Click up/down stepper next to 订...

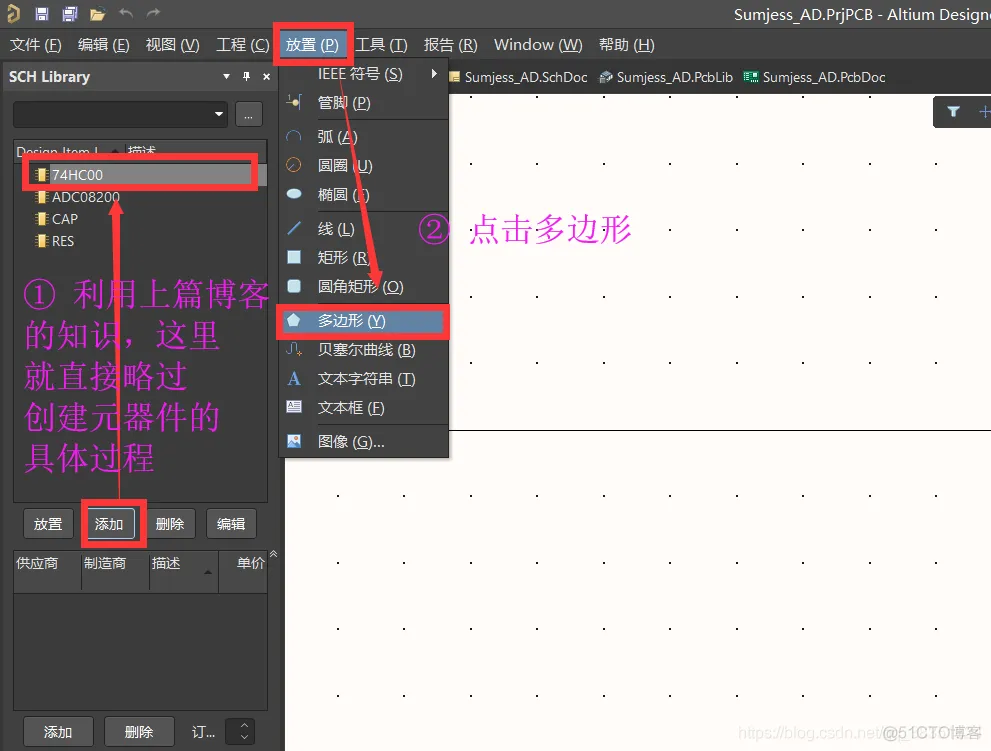coord(244,731)
